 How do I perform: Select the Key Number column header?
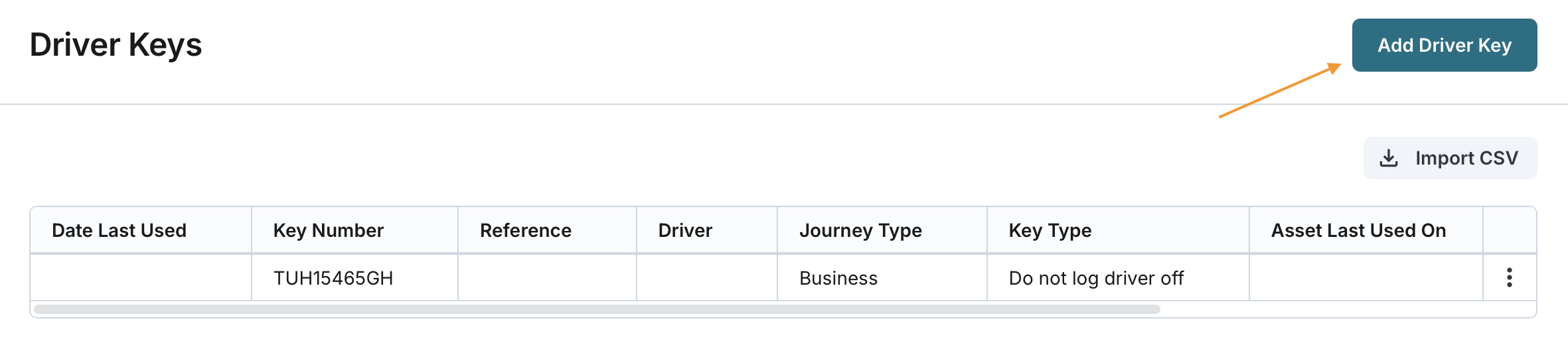329,230
